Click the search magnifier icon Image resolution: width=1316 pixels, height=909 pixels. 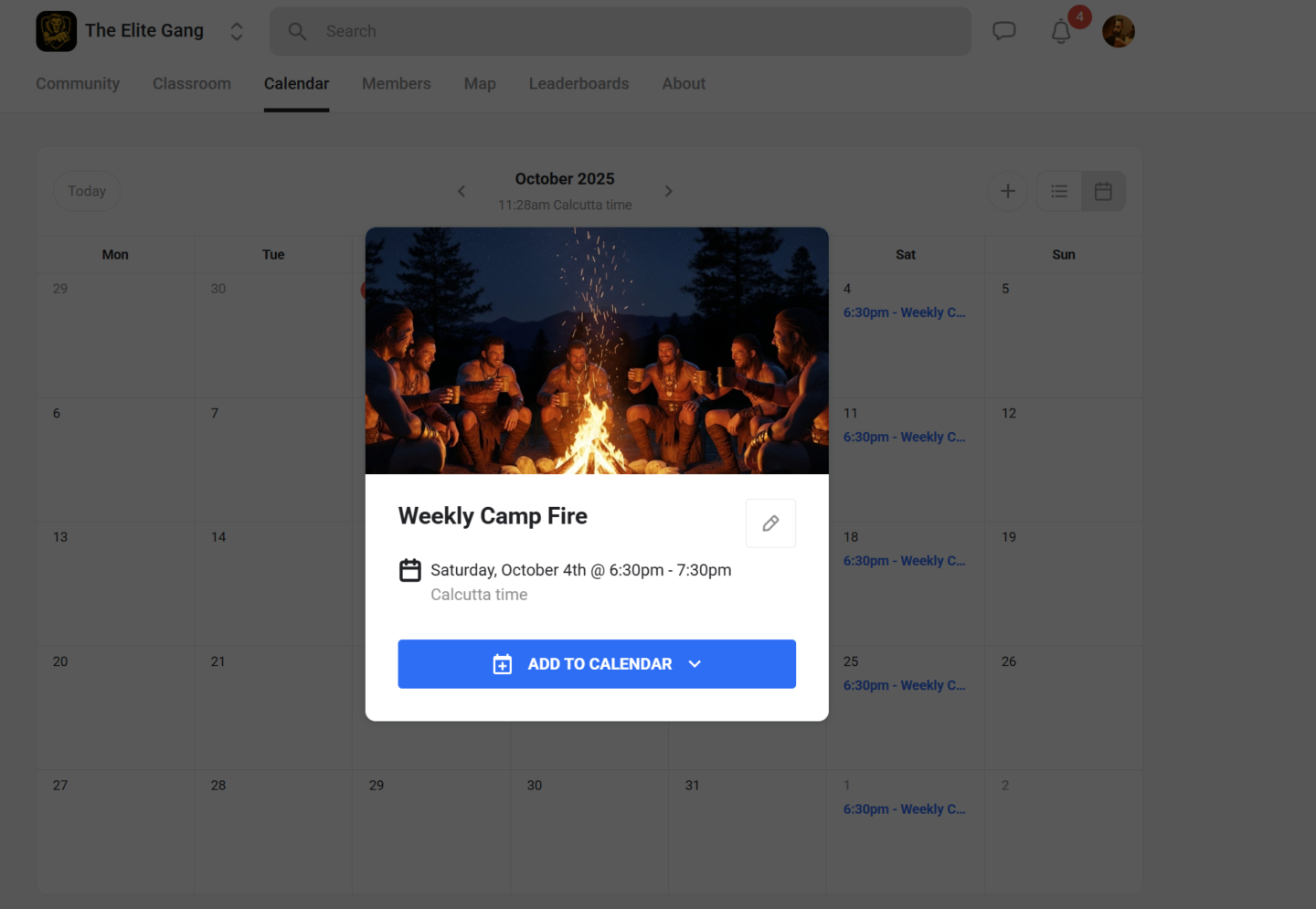click(x=297, y=32)
